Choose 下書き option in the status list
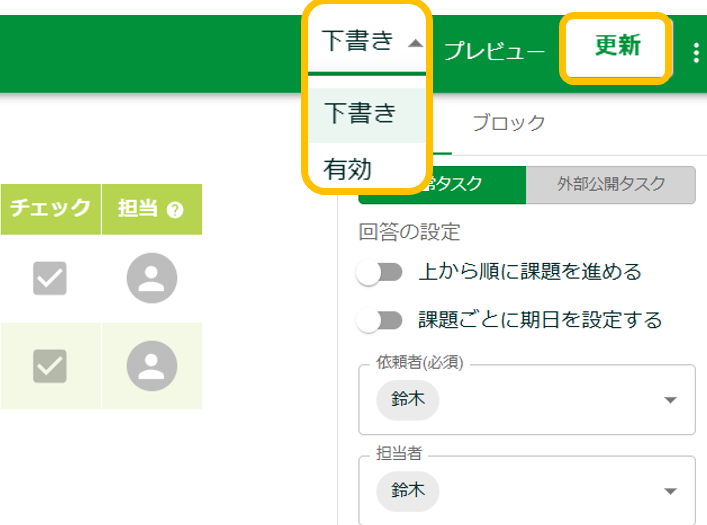707x525 pixels. coord(360,113)
